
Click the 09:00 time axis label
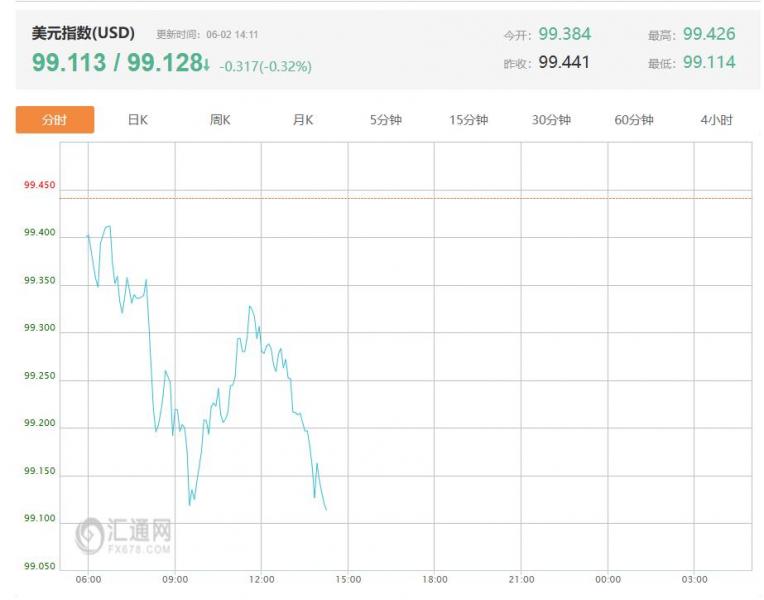175,580
